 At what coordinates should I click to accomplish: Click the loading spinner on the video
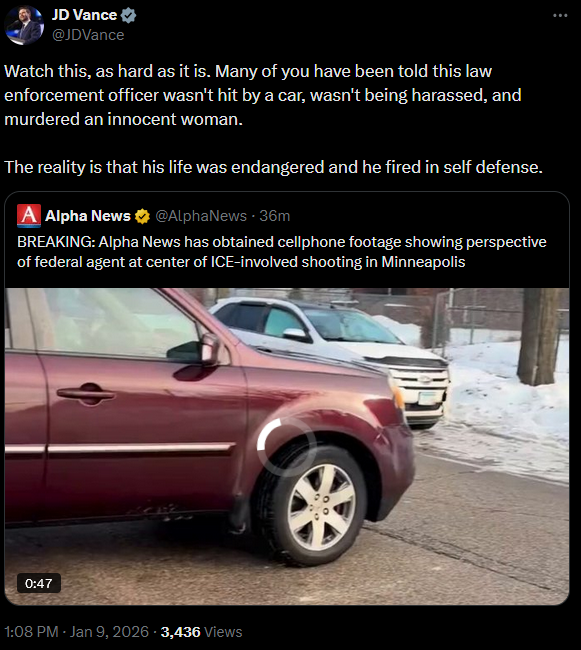tap(287, 446)
